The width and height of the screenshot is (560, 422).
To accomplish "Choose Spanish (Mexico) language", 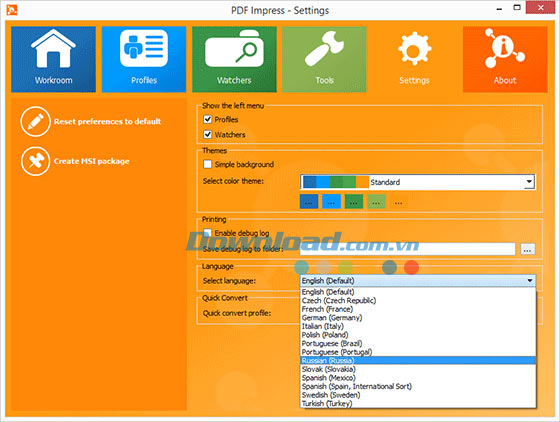I will pyautogui.click(x=418, y=378).
